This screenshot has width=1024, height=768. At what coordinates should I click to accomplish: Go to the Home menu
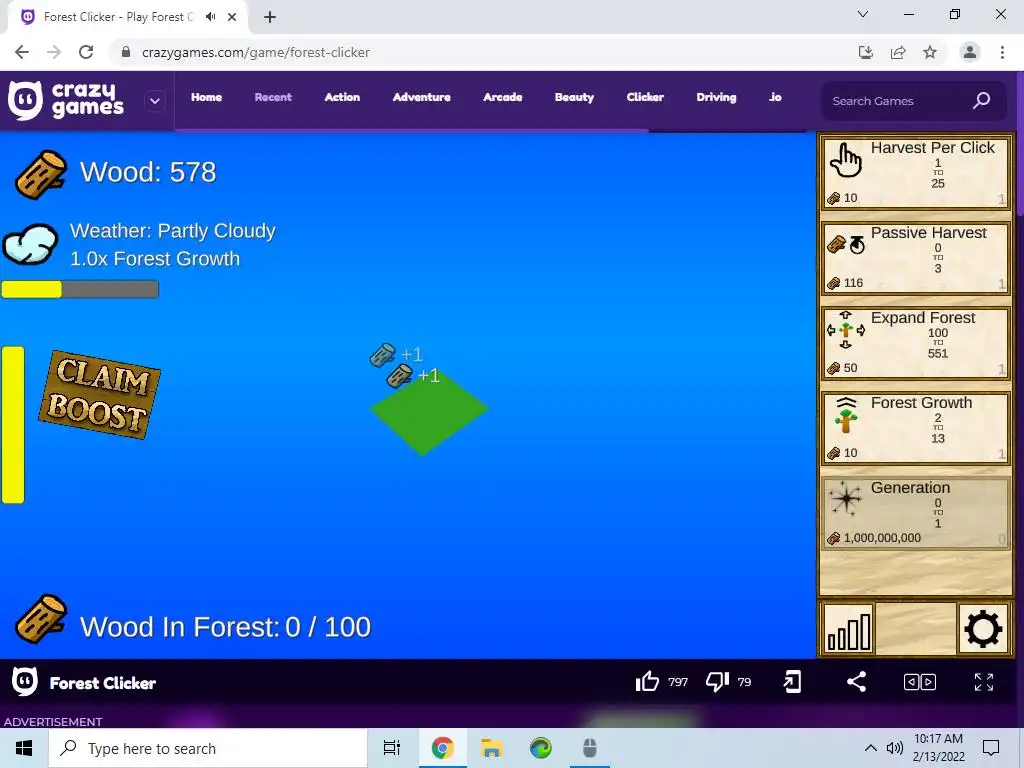pyautogui.click(x=206, y=97)
